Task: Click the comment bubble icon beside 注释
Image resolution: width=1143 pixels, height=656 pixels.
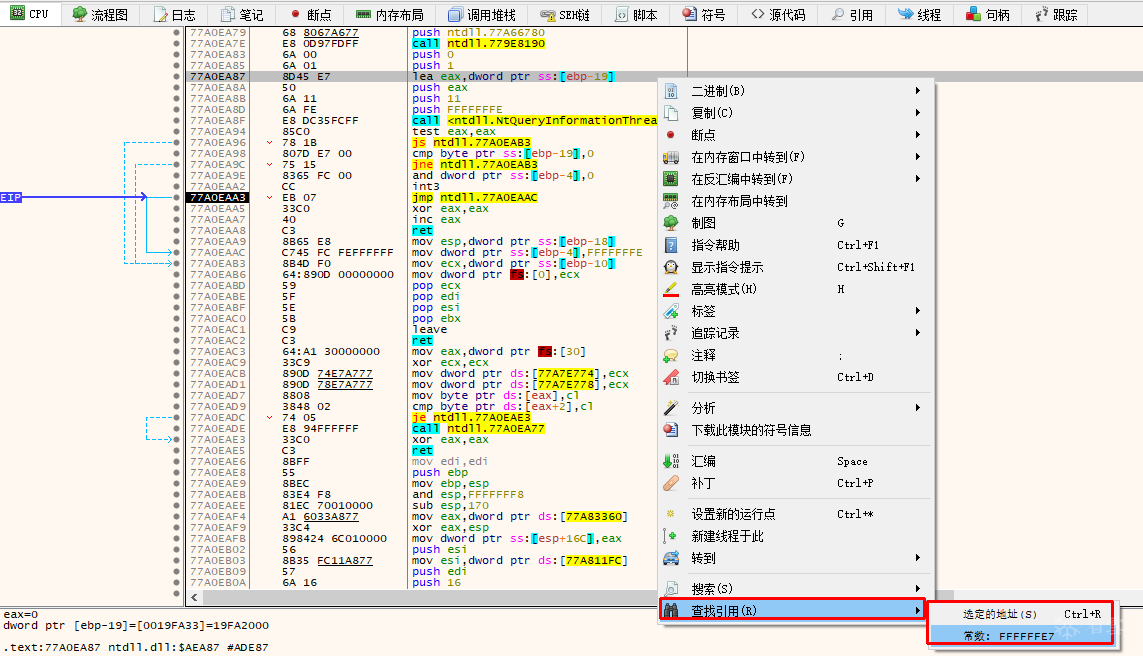Action: point(671,355)
